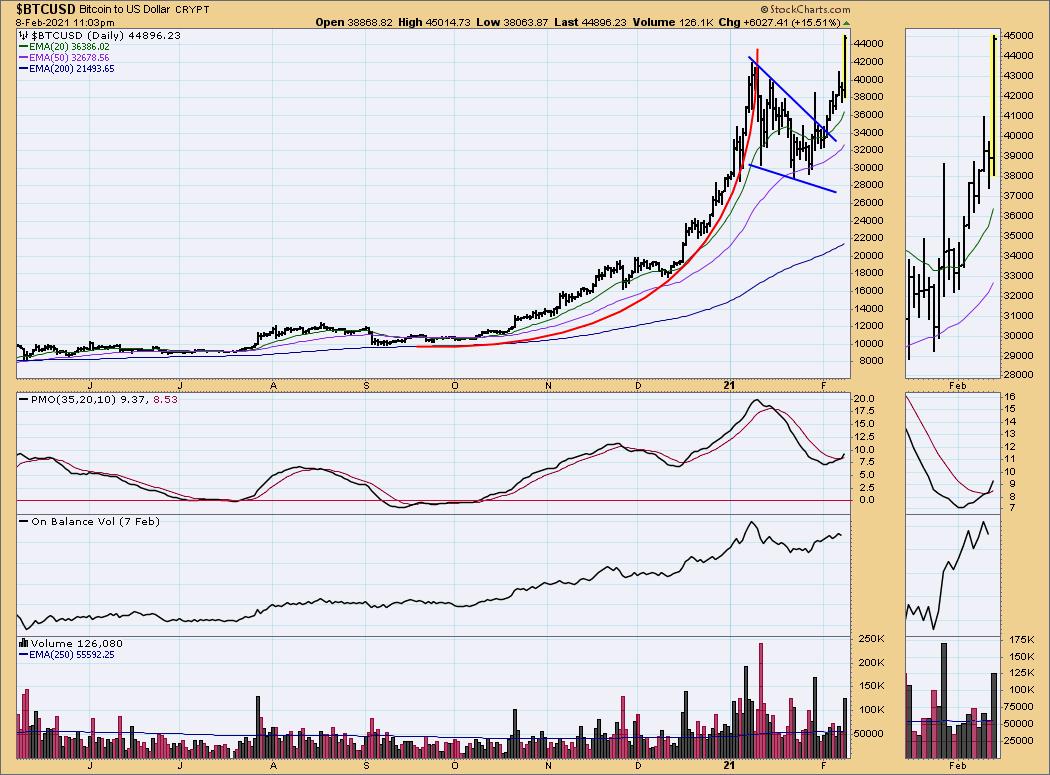The width and height of the screenshot is (1050, 775).
Task: Click the 8-Feb-2021 11:03pm timestamp
Action: pos(65,23)
